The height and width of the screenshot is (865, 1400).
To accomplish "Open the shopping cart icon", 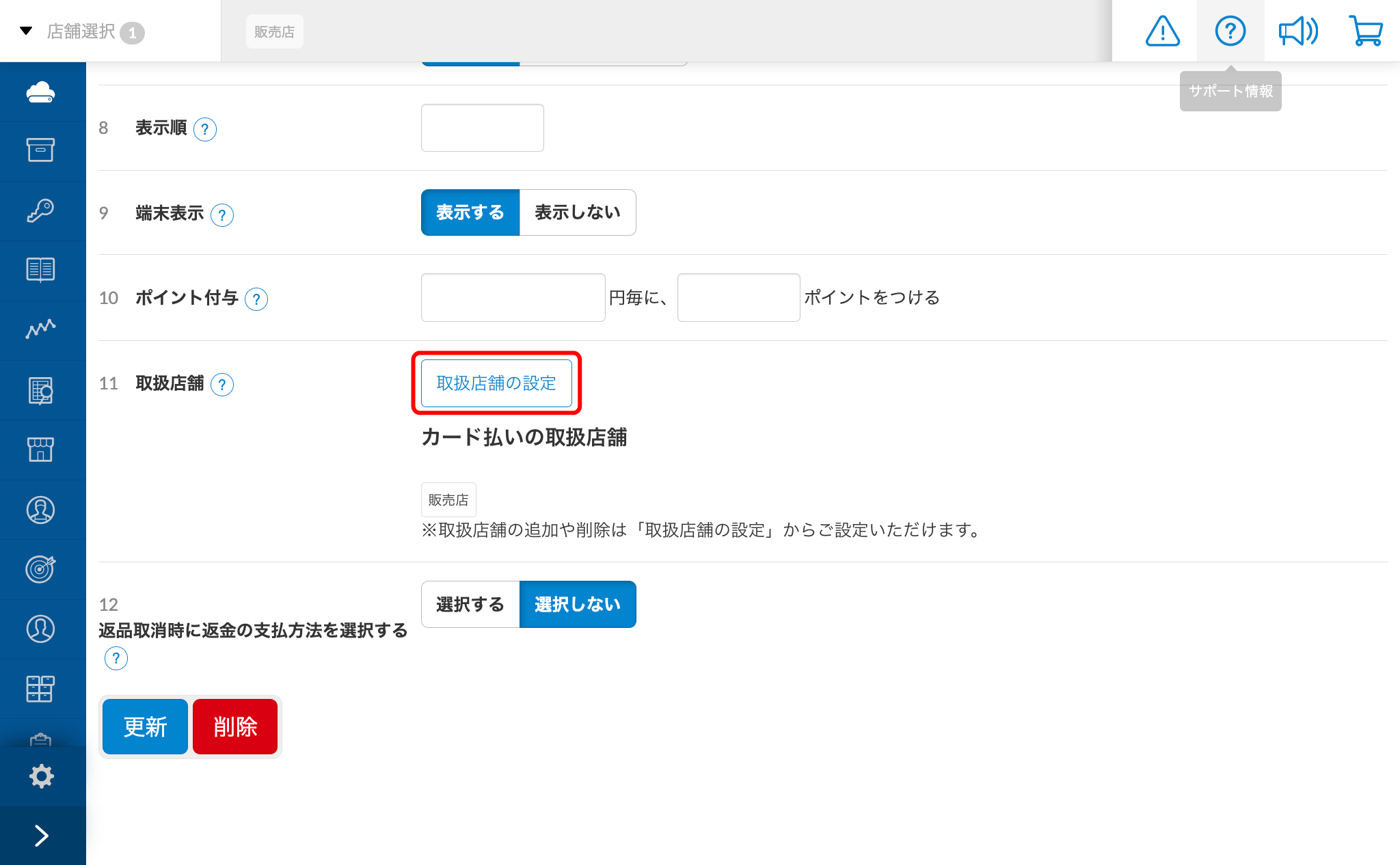I will coord(1365,31).
